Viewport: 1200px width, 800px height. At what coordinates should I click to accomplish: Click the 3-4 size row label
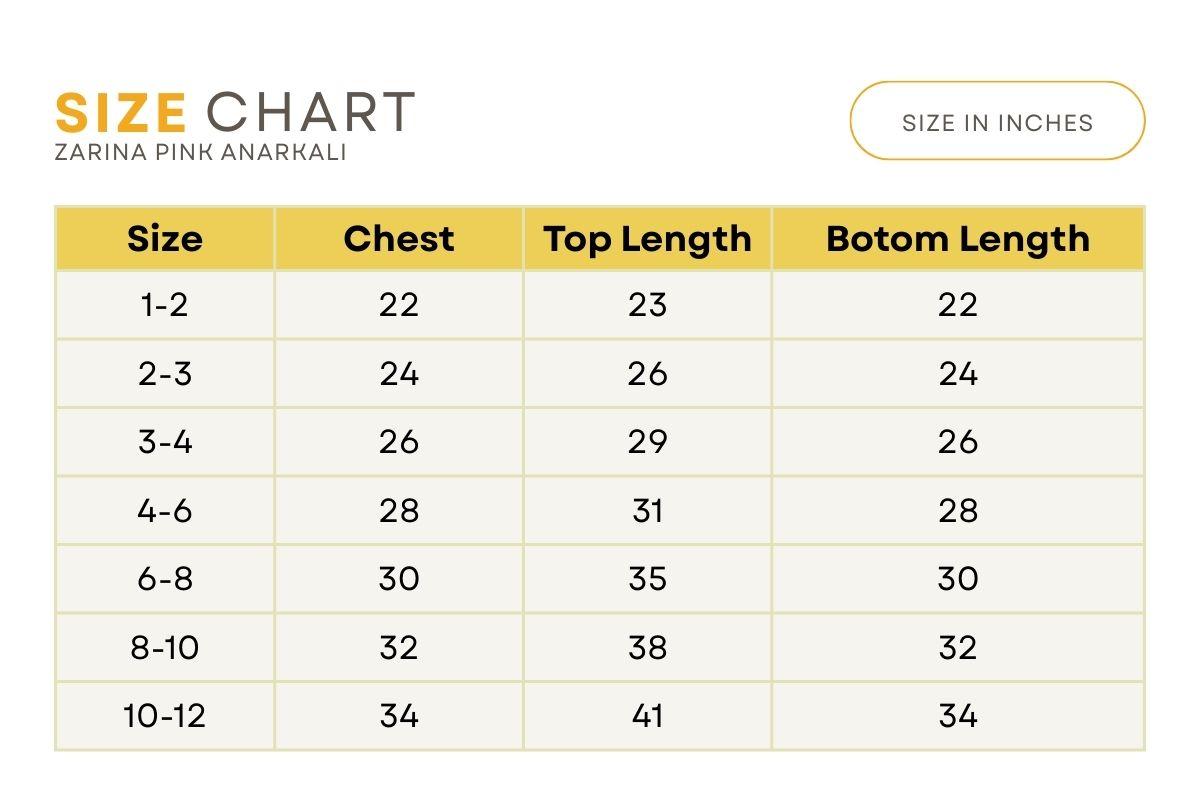point(165,442)
